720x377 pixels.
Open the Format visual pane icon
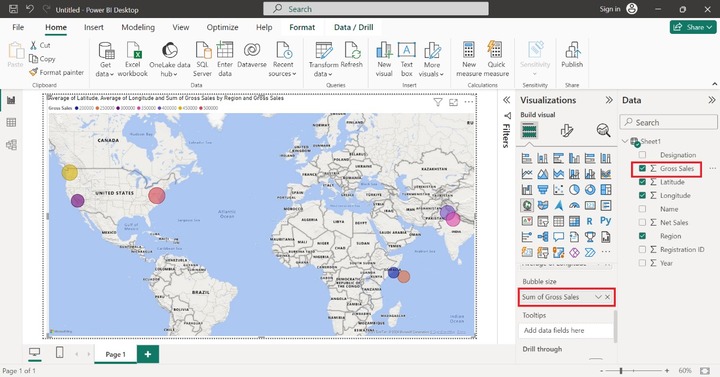point(567,131)
